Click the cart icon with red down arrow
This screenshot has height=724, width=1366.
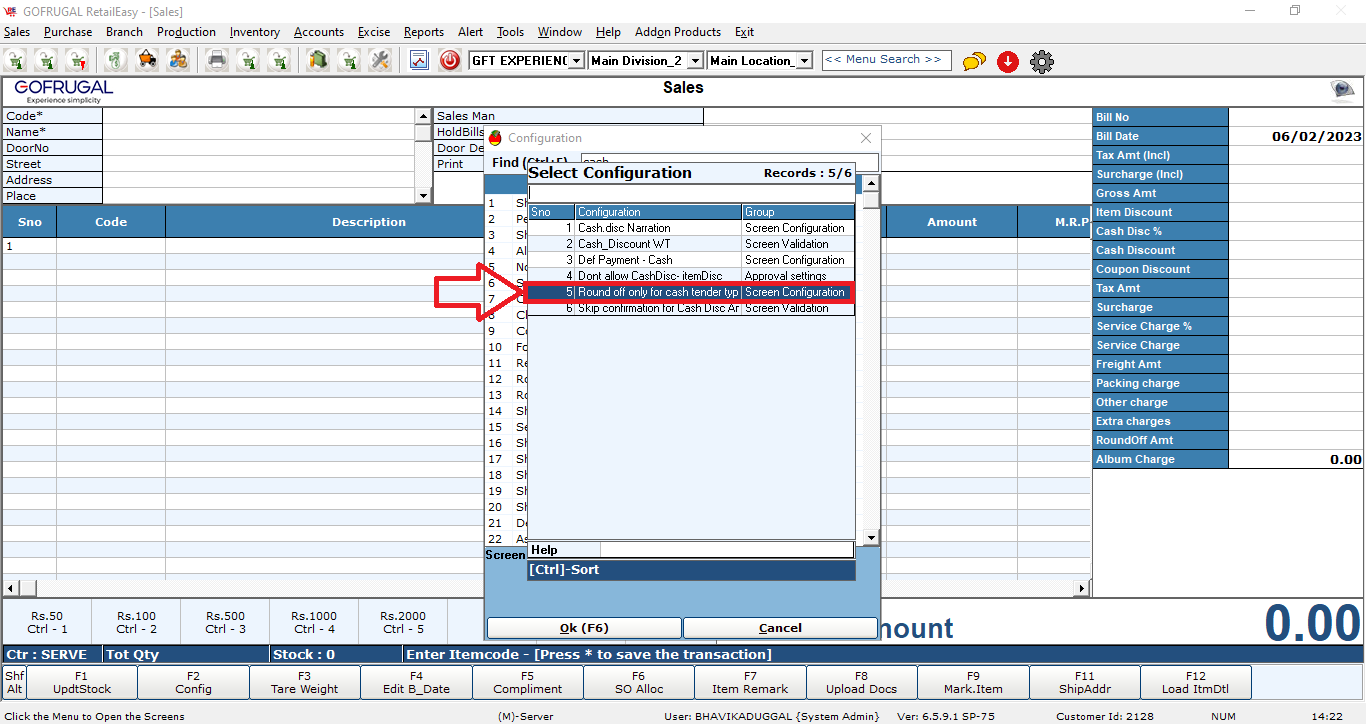coord(77,61)
